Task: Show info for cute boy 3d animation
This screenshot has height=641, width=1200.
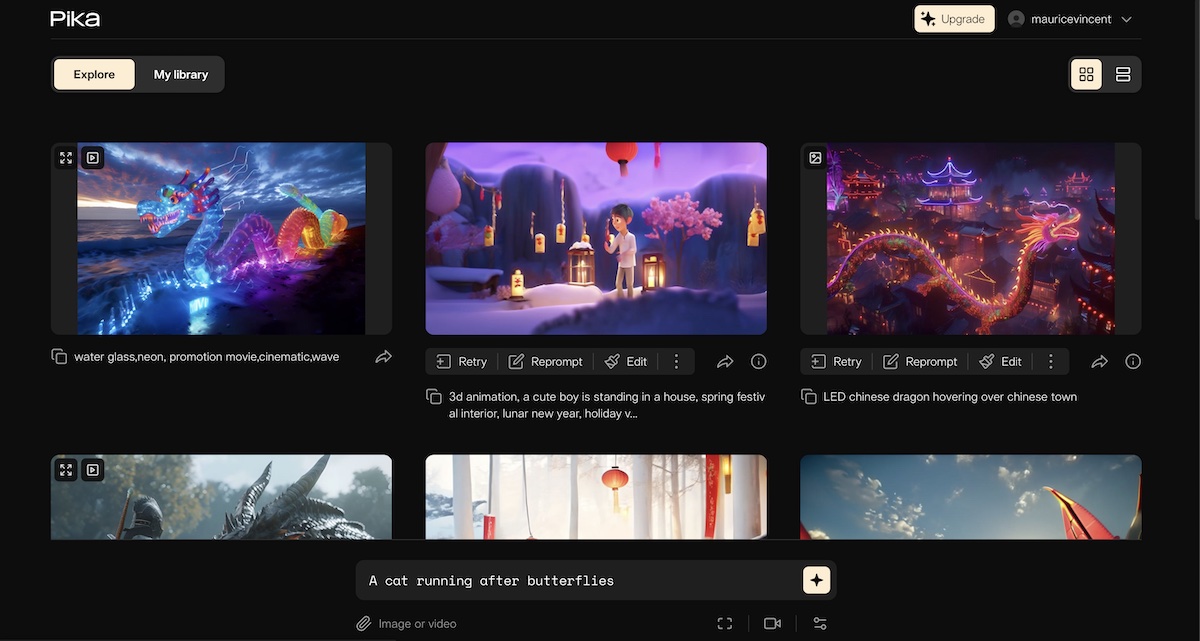Action: point(758,362)
